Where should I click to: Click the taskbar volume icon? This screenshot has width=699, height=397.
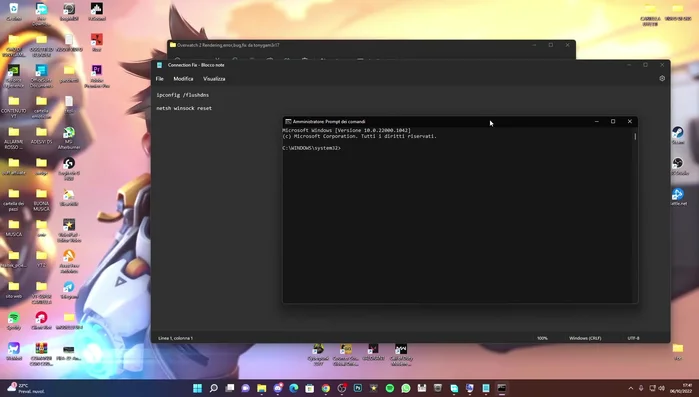pos(662,389)
